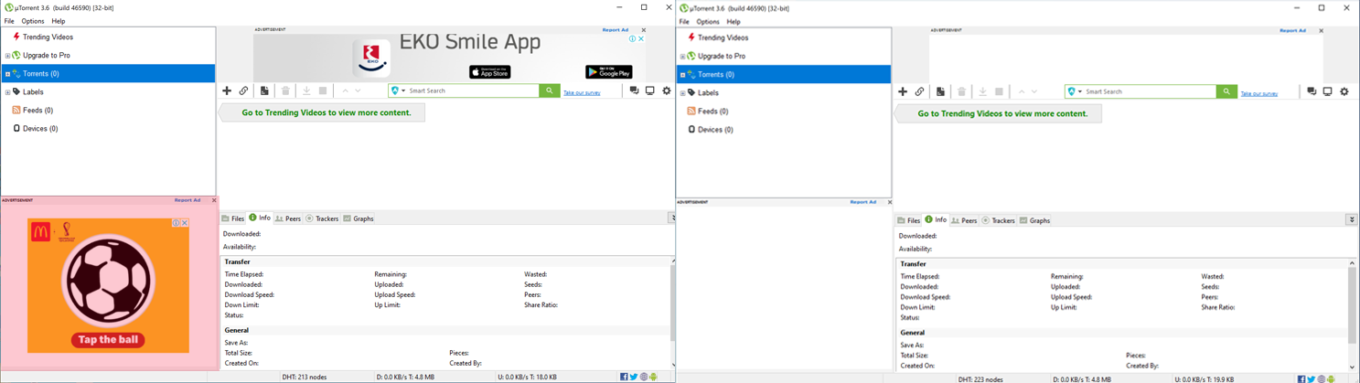Facebook icon in left window status bar
Viewport: 1360px width, 383px height.
coord(624,377)
